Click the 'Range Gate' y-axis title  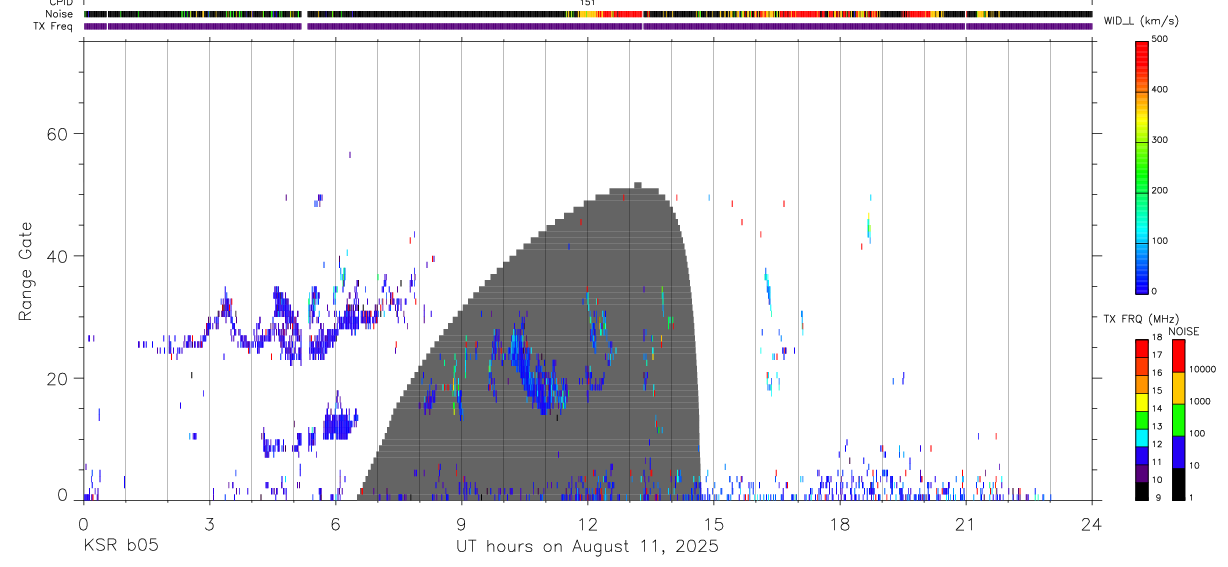click(x=27, y=272)
